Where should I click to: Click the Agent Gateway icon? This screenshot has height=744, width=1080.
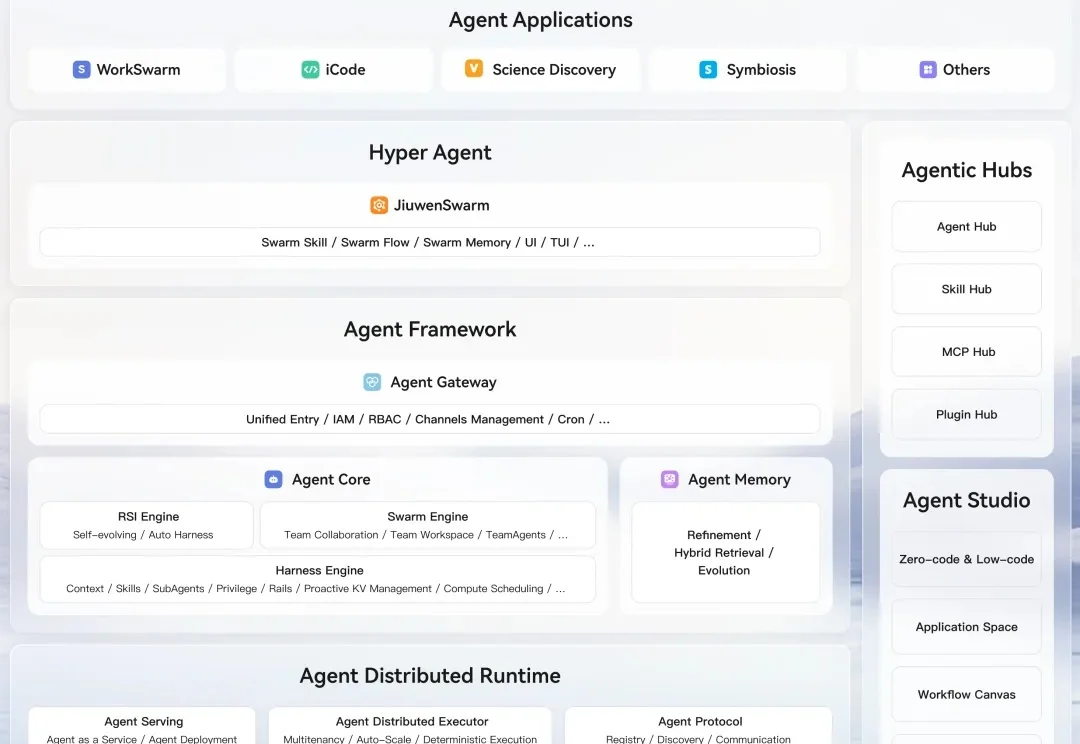pyautogui.click(x=372, y=382)
